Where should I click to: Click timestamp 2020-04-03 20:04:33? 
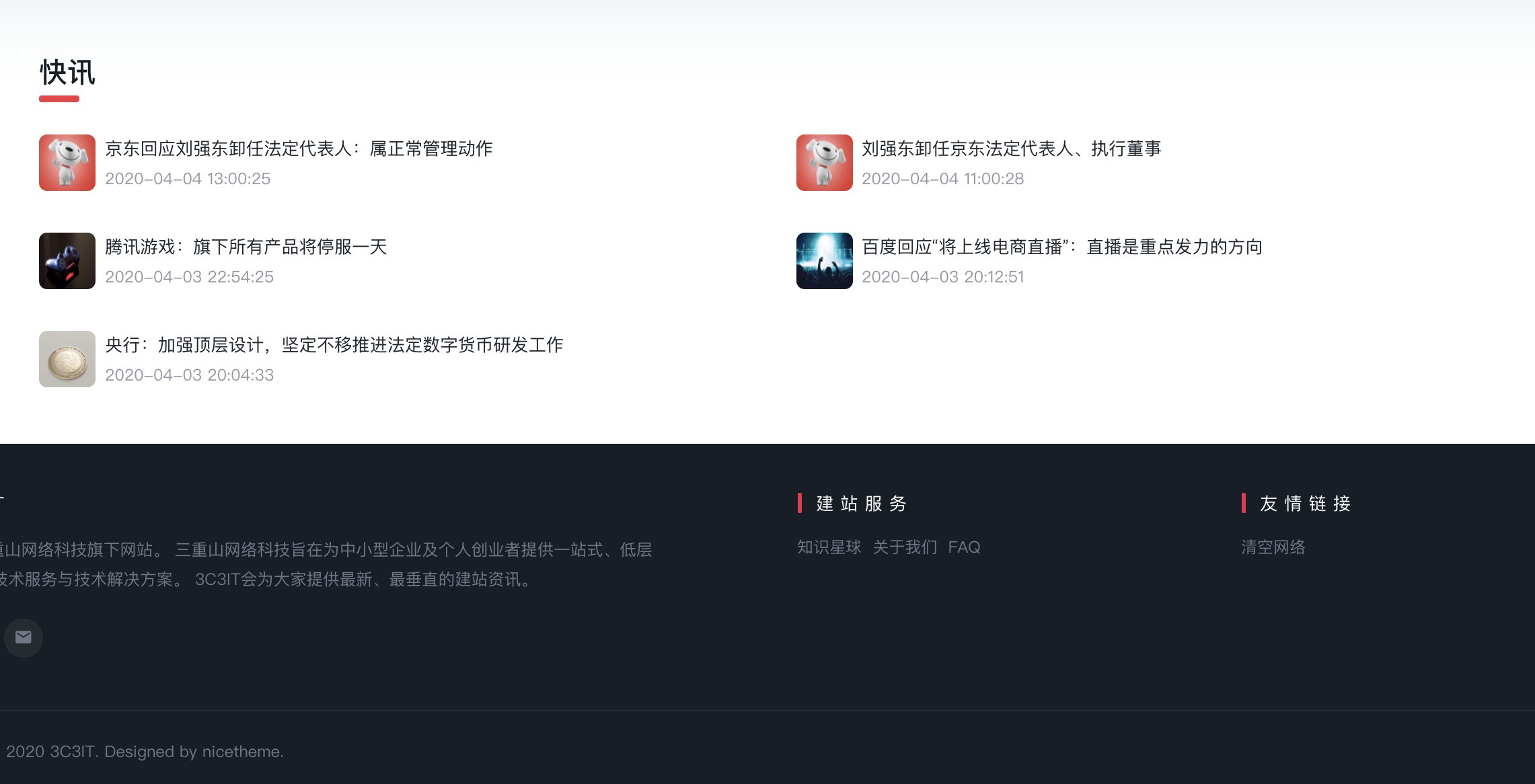(189, 375)
